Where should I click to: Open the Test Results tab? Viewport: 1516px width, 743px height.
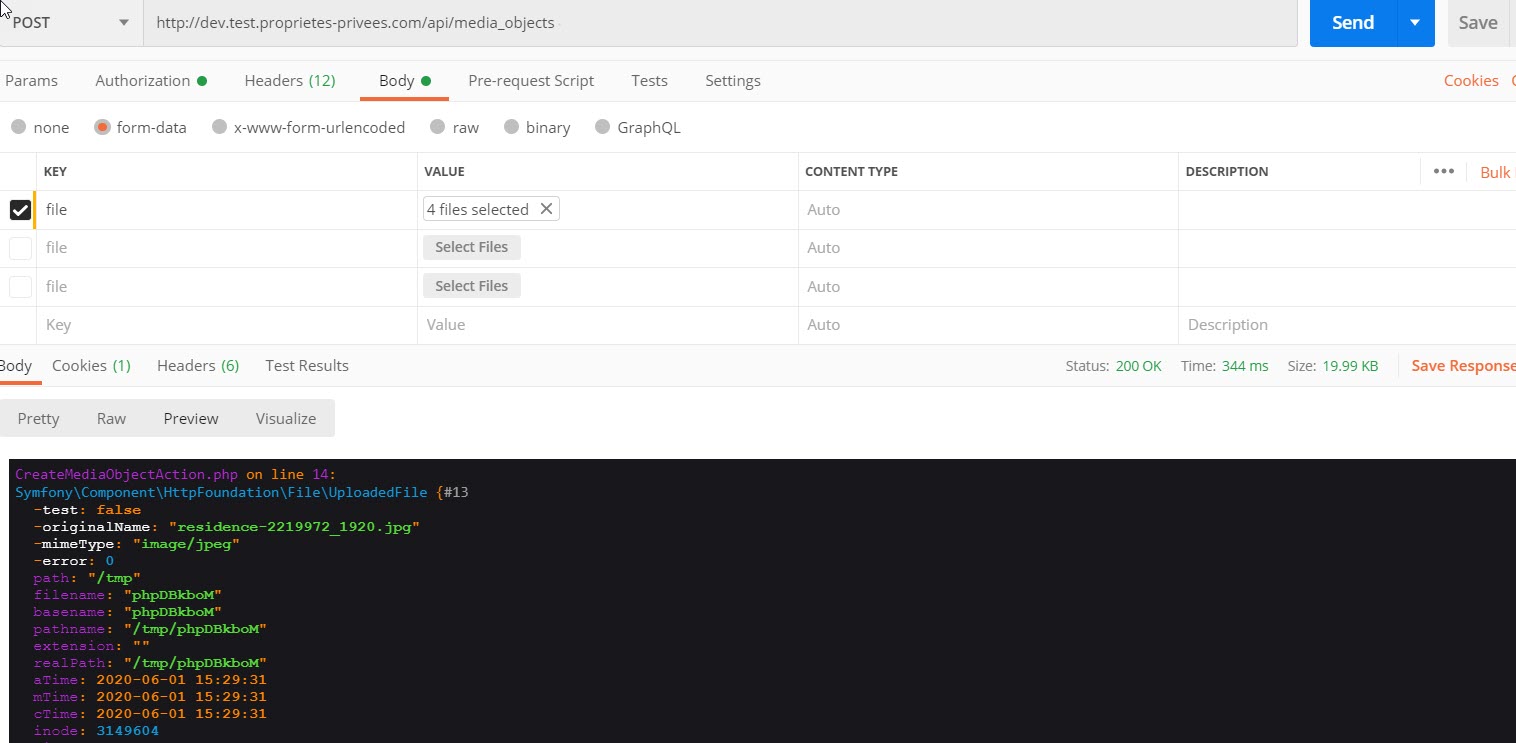click(x=306, y=365)
